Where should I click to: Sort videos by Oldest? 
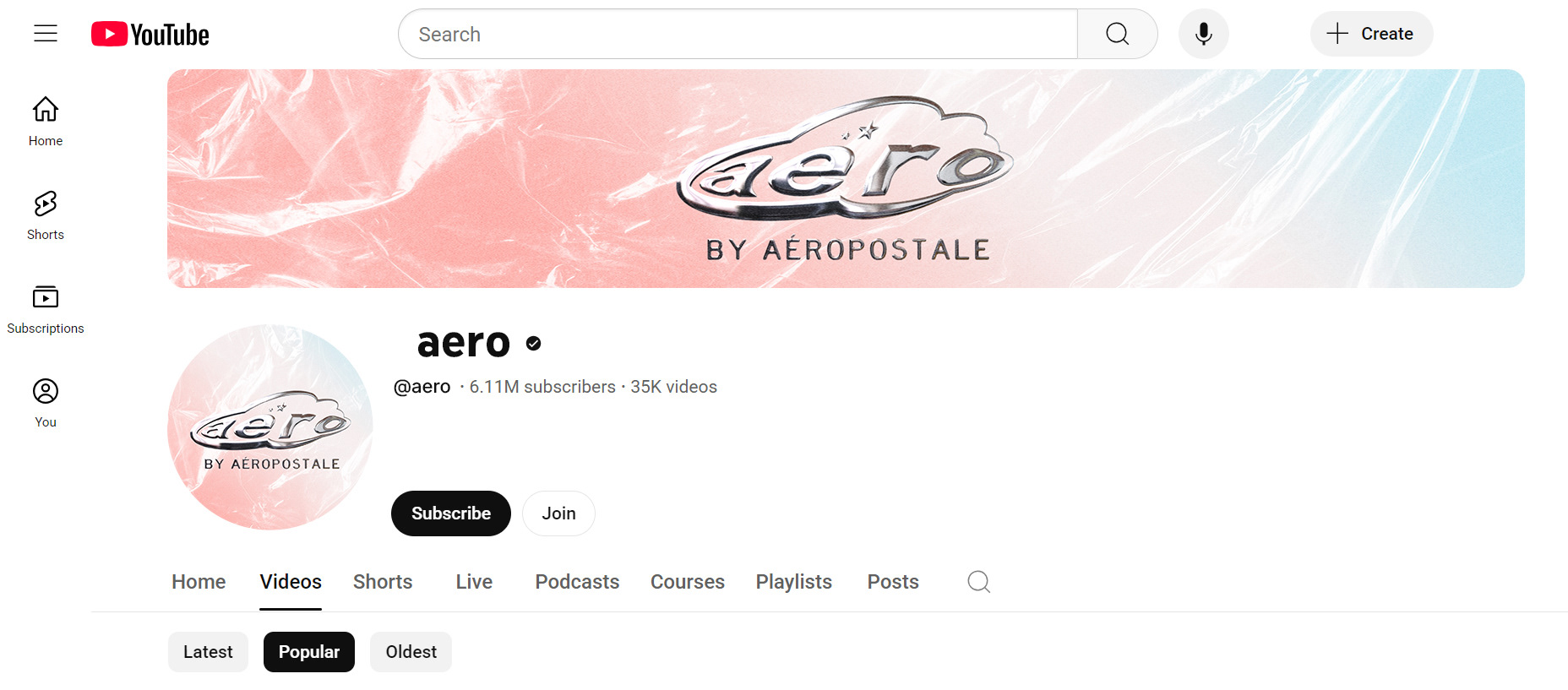pyautogui.click(x=411, y=652)
